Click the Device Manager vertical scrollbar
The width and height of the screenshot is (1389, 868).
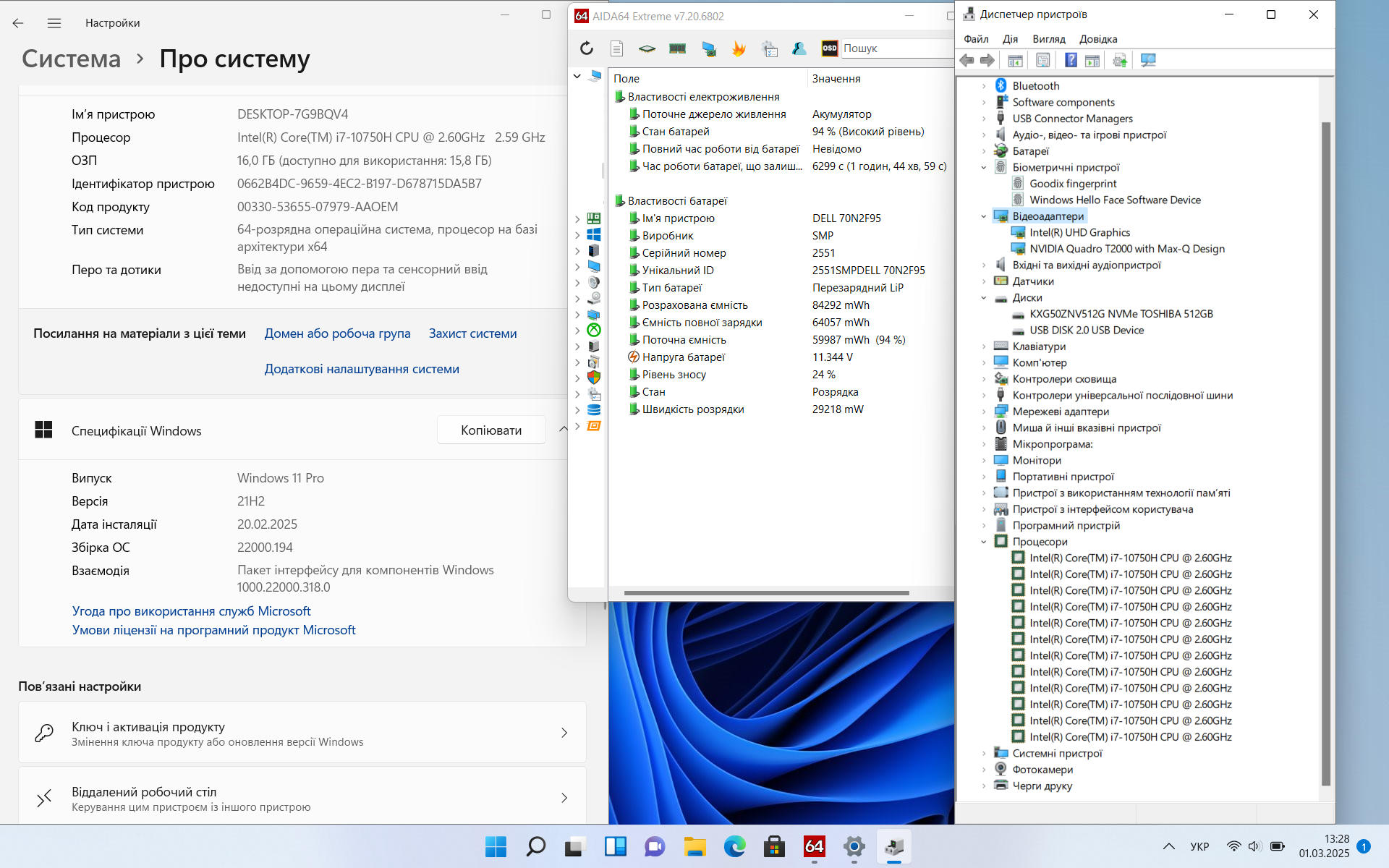[x=1326, y=454]
